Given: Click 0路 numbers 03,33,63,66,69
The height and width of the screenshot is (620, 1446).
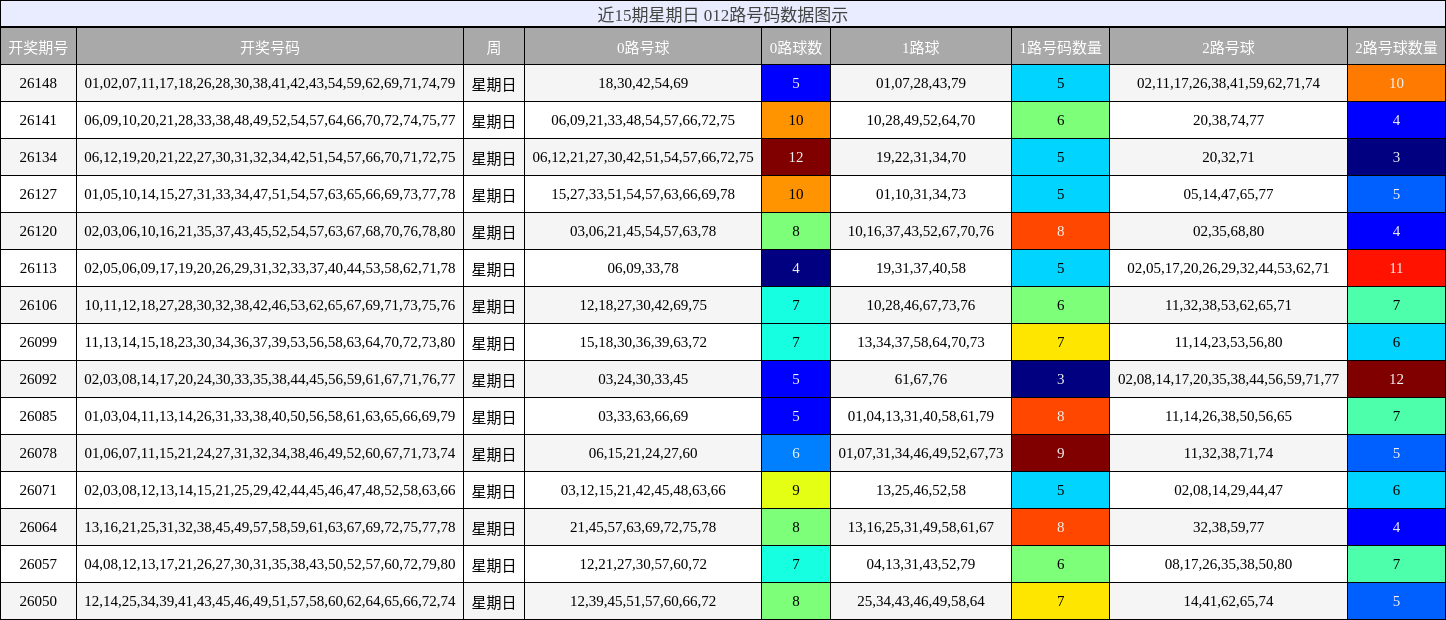Looking at the screenshot, I should click(643, 416).
